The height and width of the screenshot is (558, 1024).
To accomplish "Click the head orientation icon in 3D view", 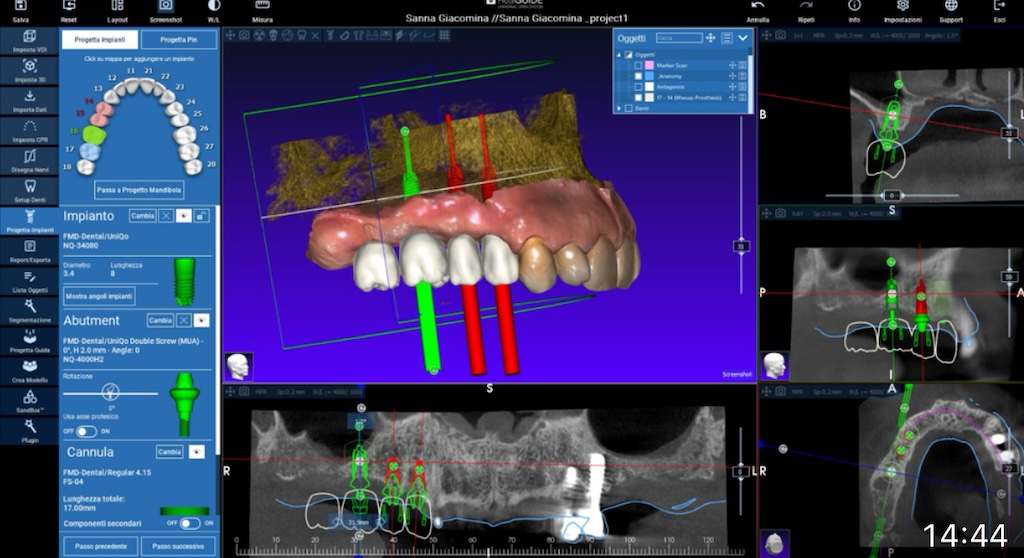I will 239,365.
